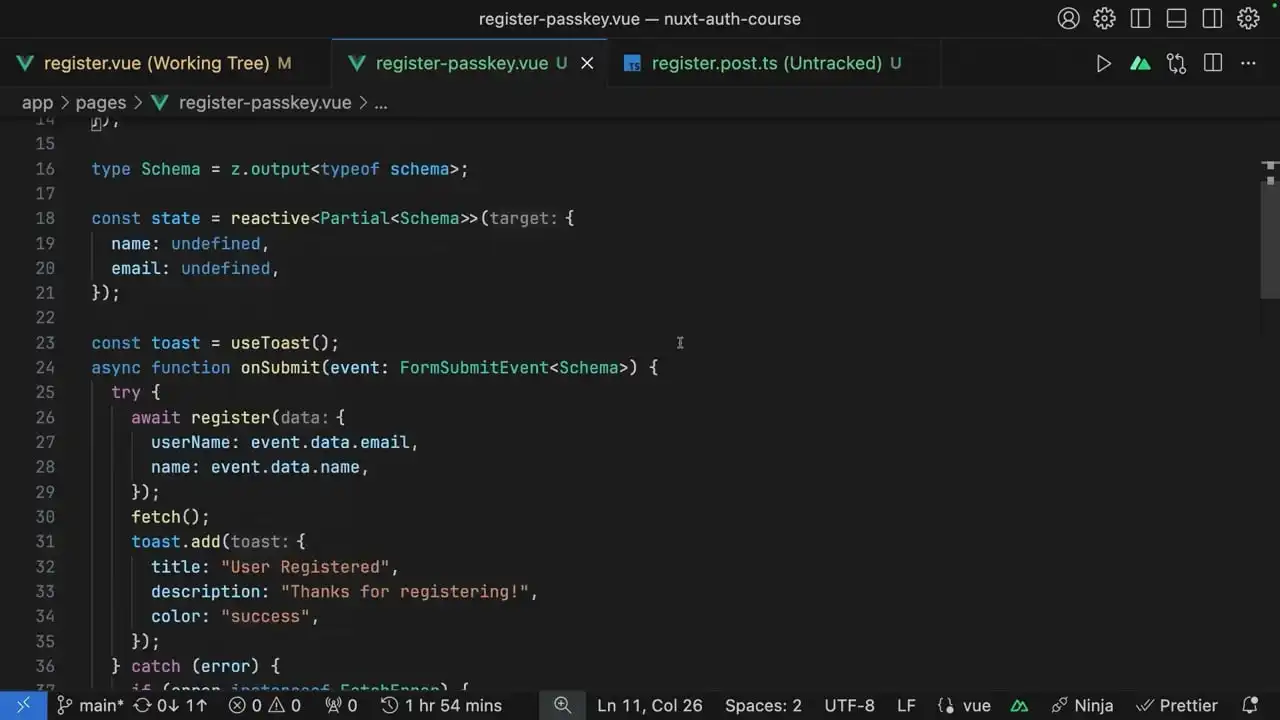This screenshot has width=1280, height=720.
Task: Toggle the secondary side bar layout icon
Action: pos(1212,18)
